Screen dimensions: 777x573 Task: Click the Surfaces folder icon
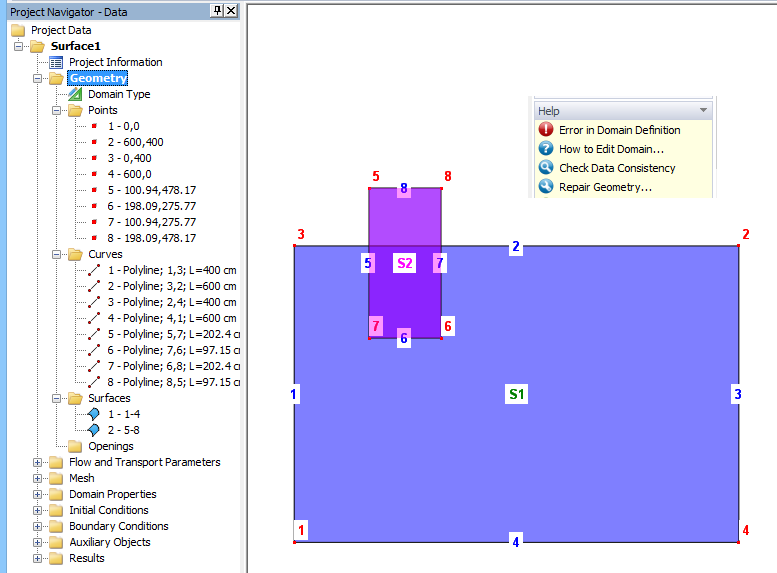[75, 398]
